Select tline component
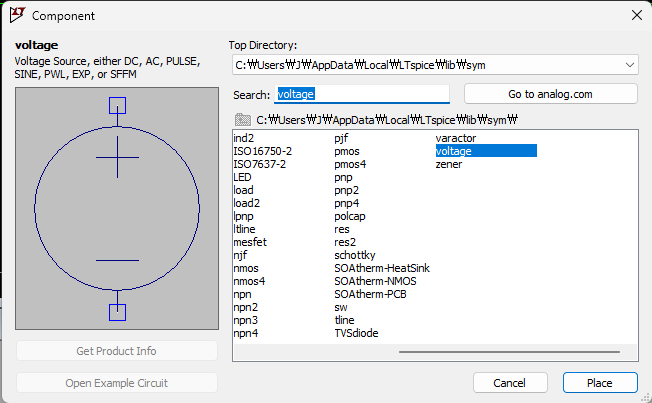 tap(345, 320)
